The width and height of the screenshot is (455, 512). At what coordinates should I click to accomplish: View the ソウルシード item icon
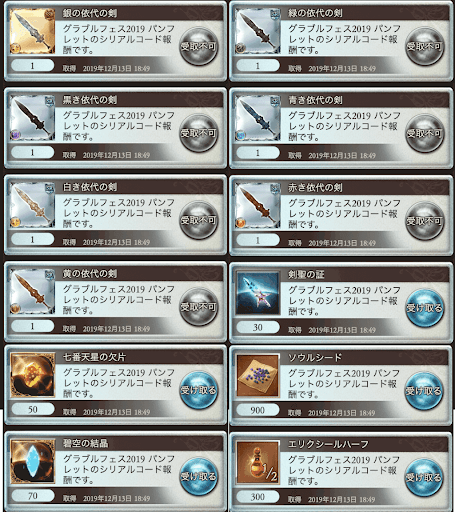tap(258, 376)
